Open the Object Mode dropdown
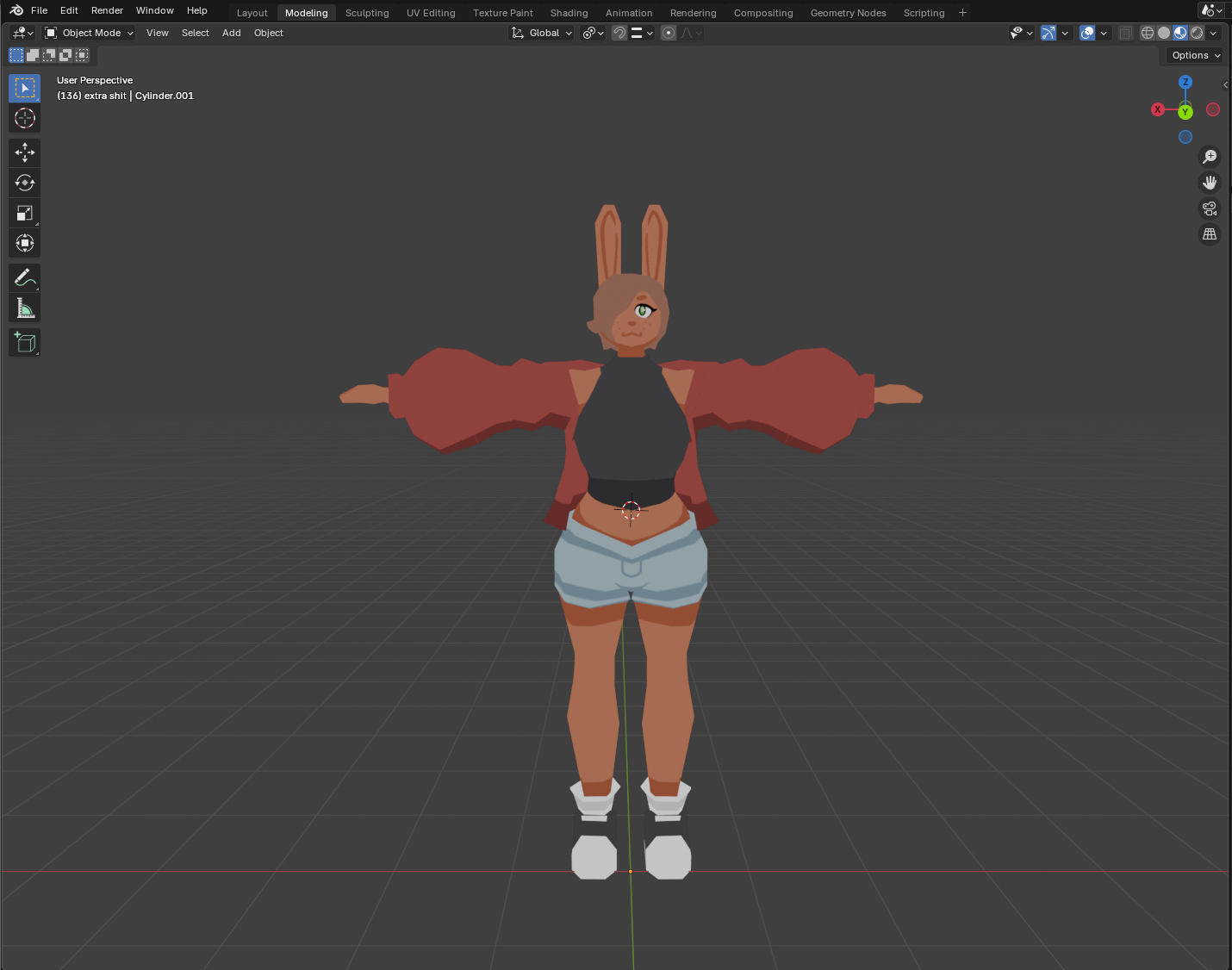Image resolution: width=1232 pixels, height=970 pixels. coord(90,33)
